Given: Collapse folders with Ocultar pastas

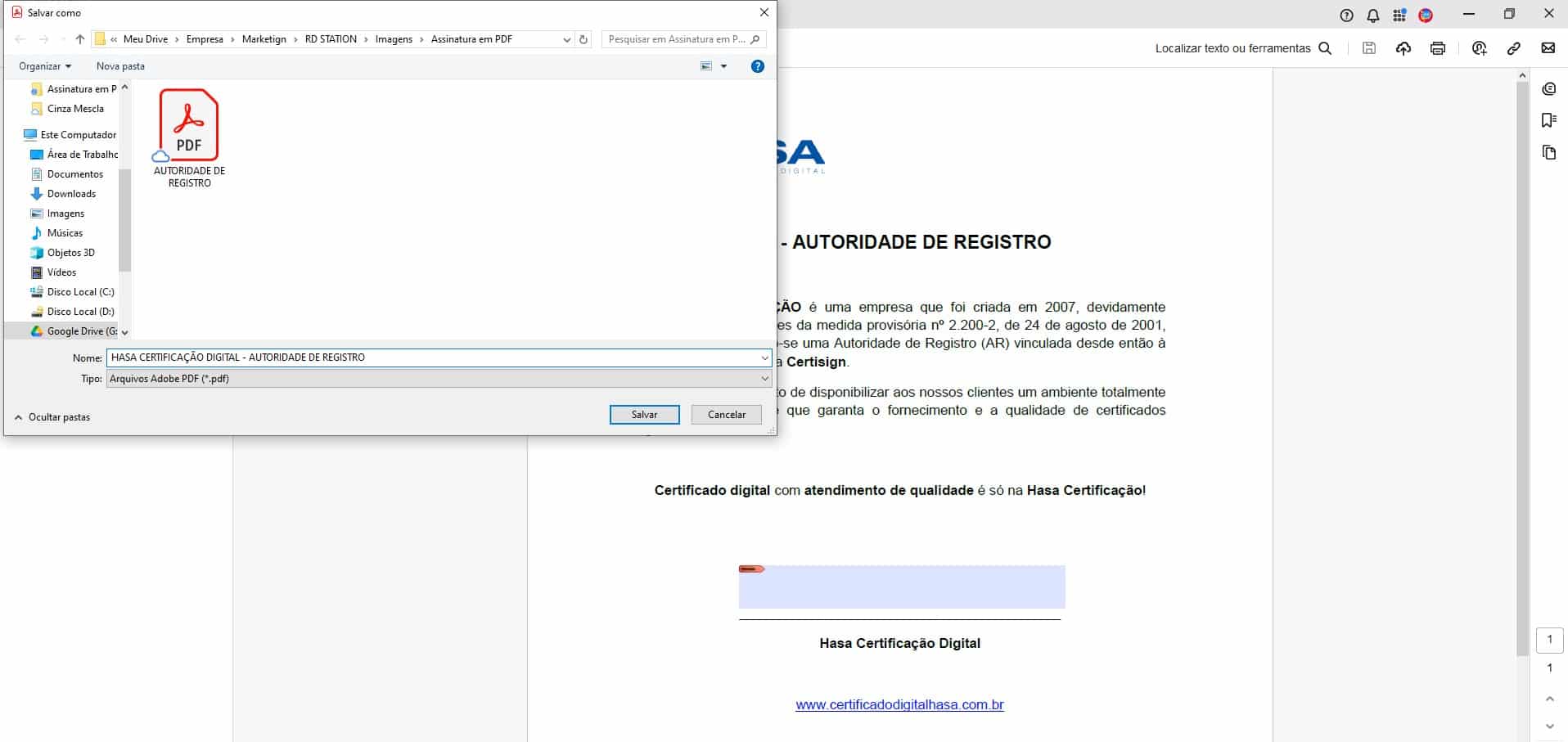Looking at the screenshot, I should pos(52,417).
